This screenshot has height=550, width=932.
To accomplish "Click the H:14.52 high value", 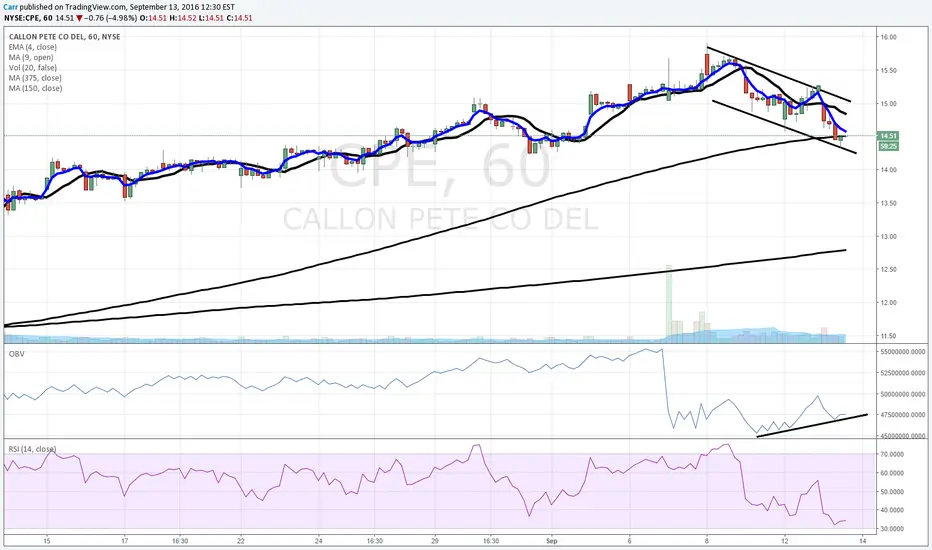I will click(182, 18).
